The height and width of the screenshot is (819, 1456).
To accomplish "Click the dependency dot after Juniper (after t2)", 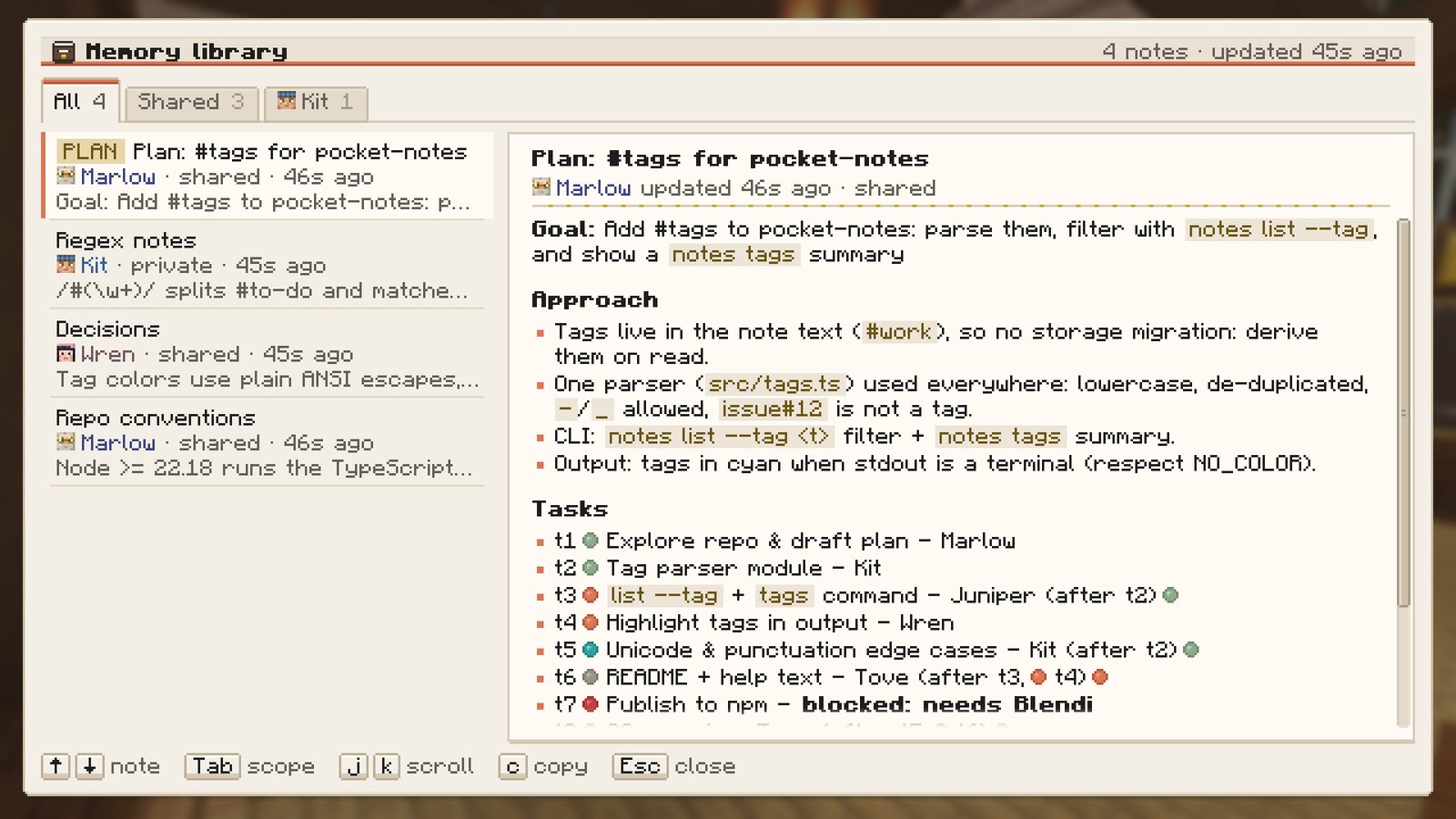I will (x=1171, y=595).
